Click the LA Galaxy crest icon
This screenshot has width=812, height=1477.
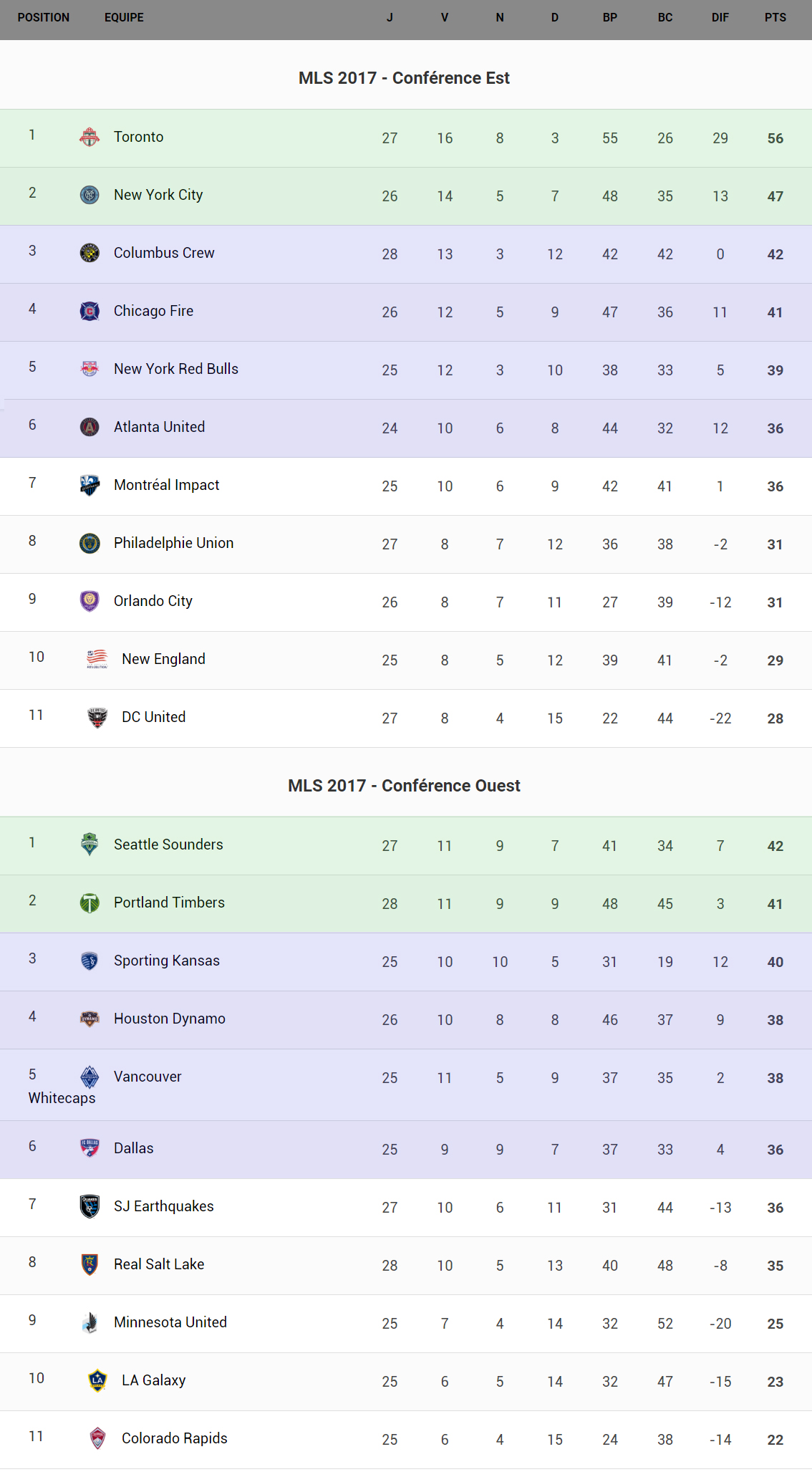[97, 1380]
